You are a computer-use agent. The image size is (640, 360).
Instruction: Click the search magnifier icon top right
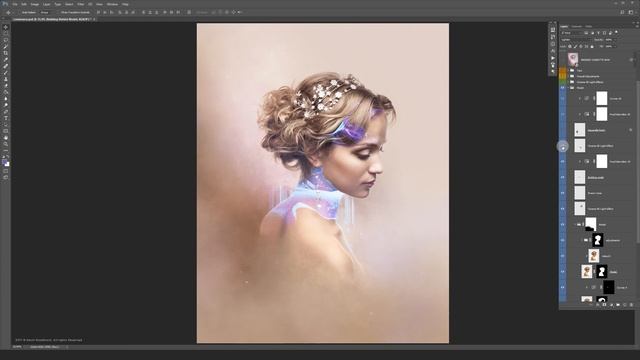[622, 12]
